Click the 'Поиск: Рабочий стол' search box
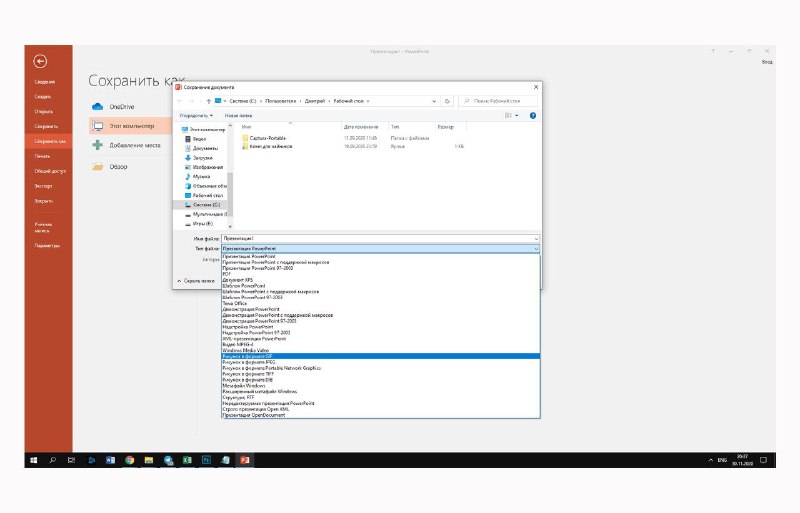 (498, 101)
